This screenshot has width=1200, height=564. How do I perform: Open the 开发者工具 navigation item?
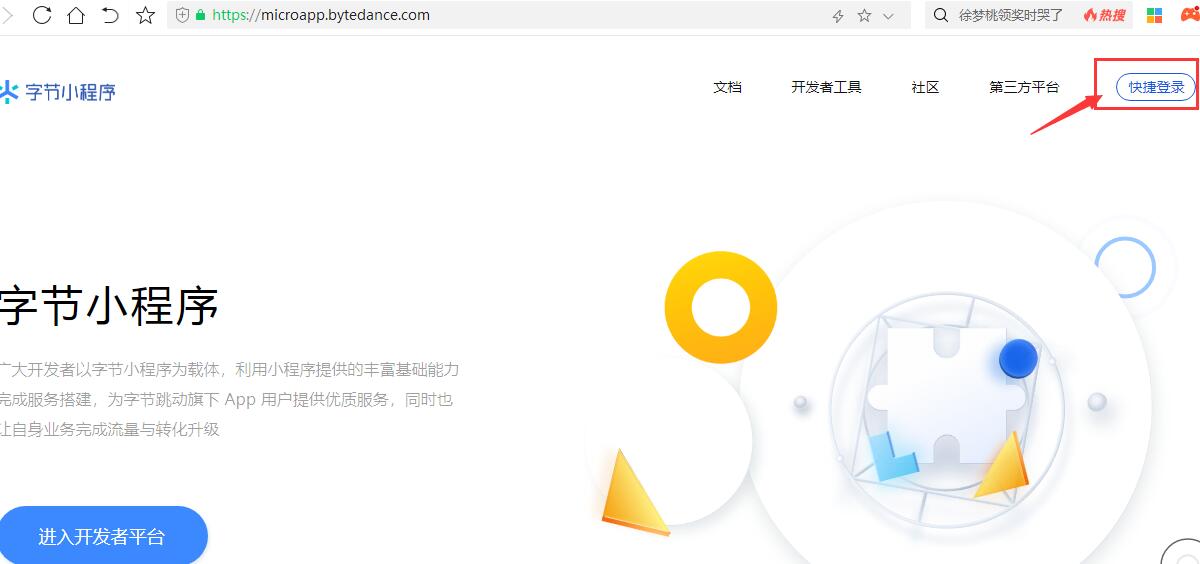826,87
